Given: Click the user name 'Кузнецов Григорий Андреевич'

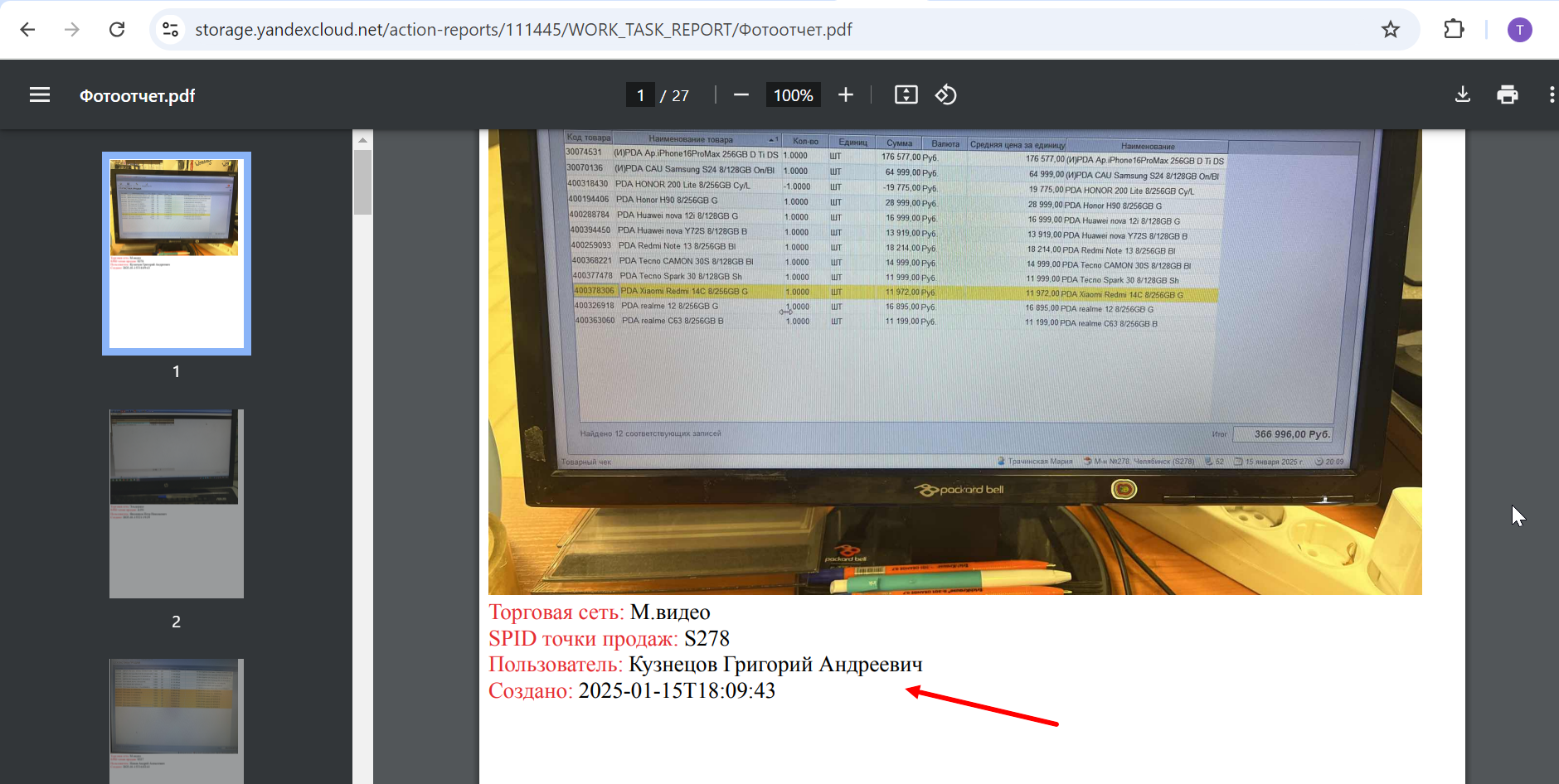Looking at the screenshot, I should pyautogui.click(x=775, y=665).
